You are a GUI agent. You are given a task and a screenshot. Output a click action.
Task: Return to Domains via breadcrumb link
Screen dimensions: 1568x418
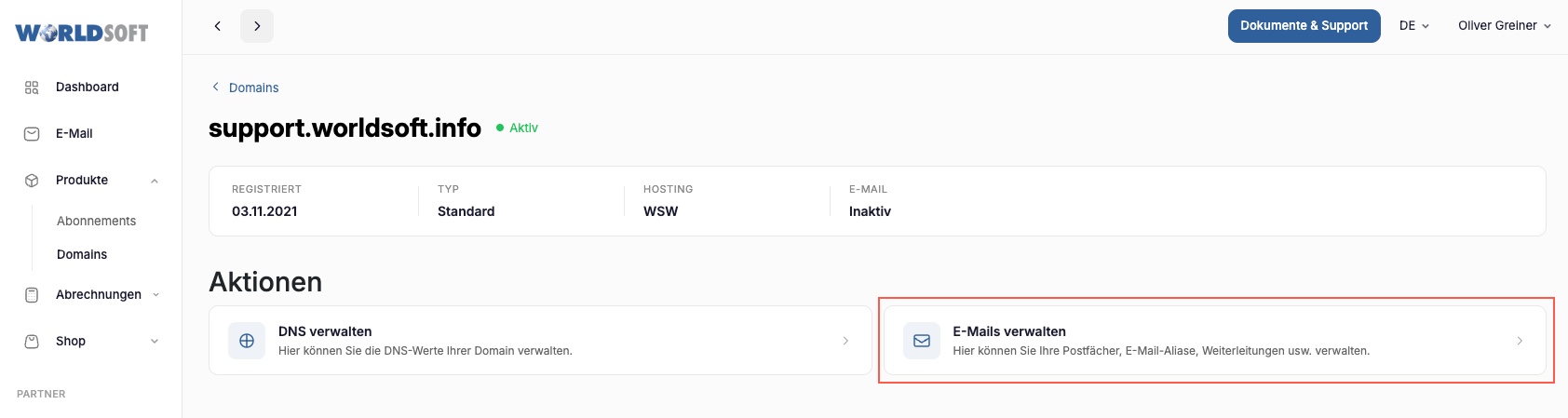coord(253,88)
